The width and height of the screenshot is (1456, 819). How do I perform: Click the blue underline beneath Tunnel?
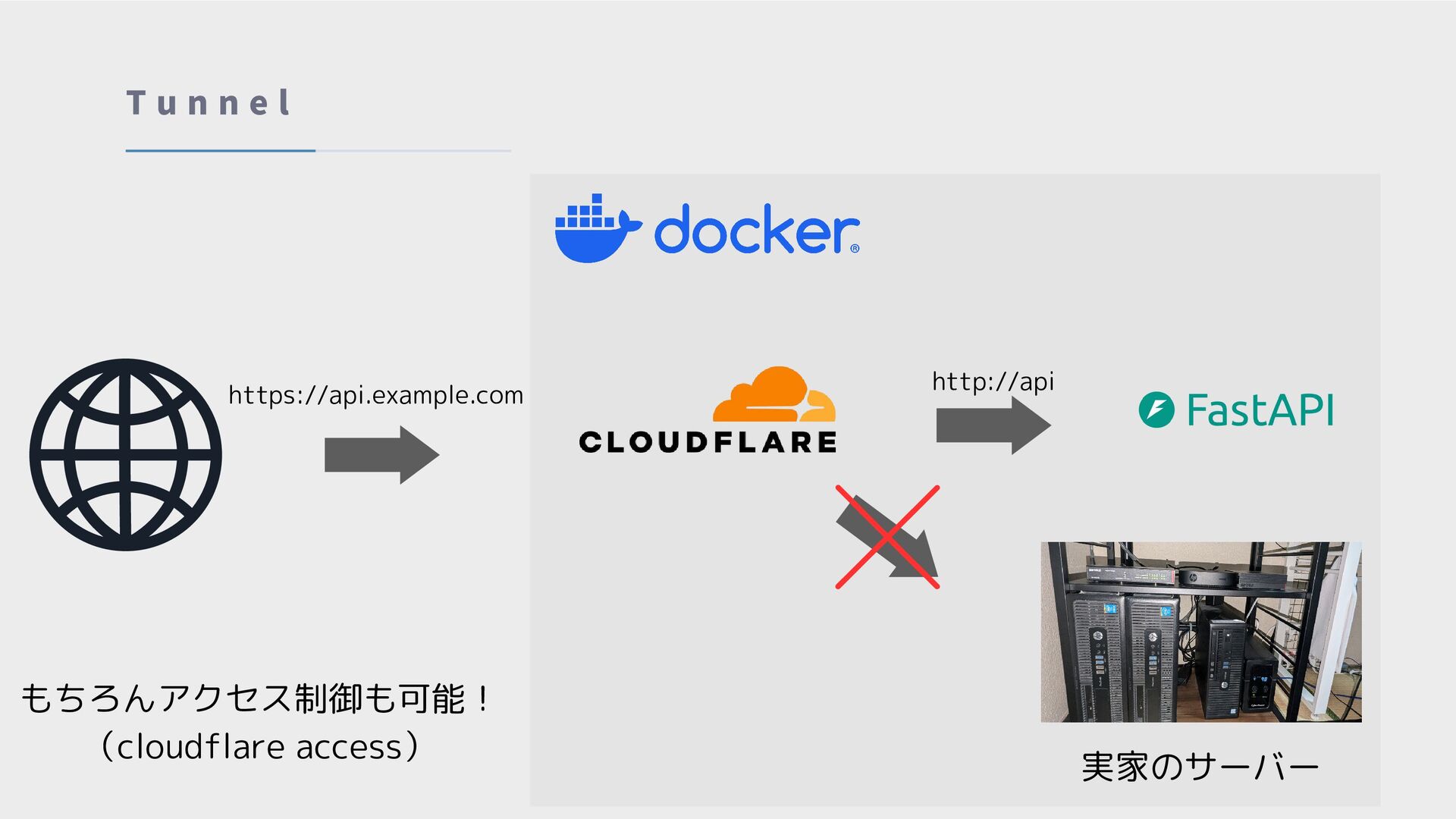pyautogui.click(x=221, y=151)
